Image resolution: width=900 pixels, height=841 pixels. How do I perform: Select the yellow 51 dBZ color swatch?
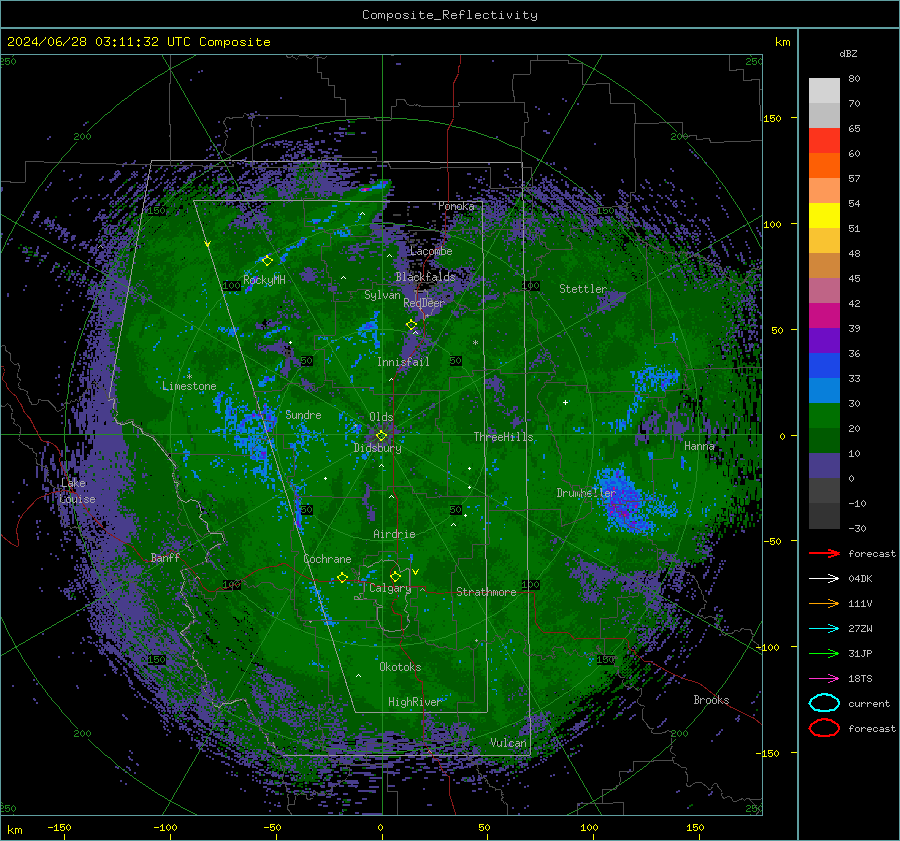click(824, 215)
